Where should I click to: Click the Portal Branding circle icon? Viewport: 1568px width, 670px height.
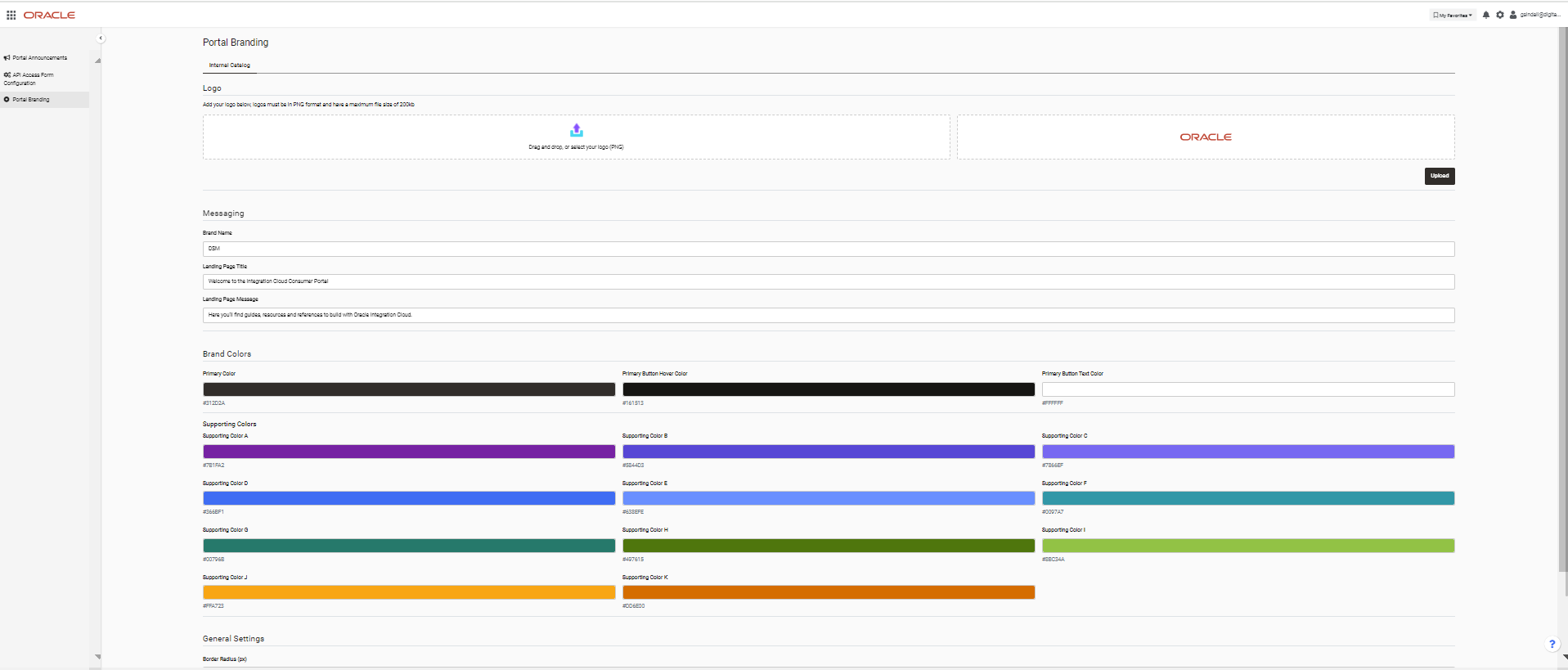7,99
